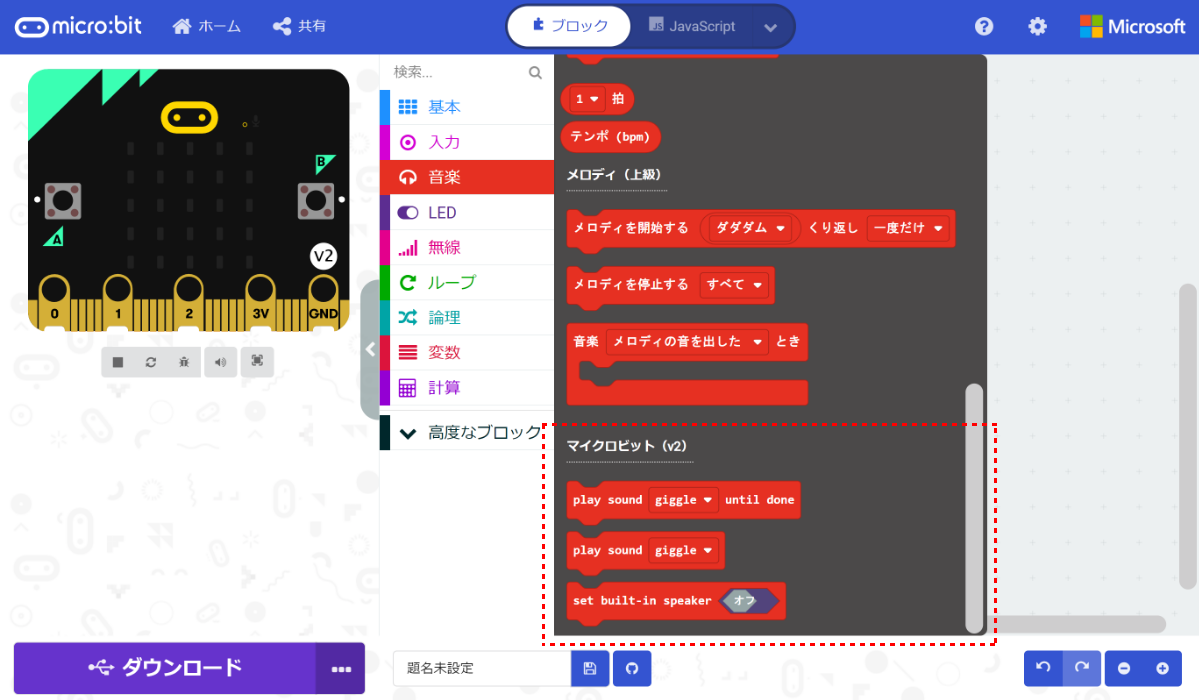
Task: Open the simulator debug mode (bug icon)
Action: (184, 361)
